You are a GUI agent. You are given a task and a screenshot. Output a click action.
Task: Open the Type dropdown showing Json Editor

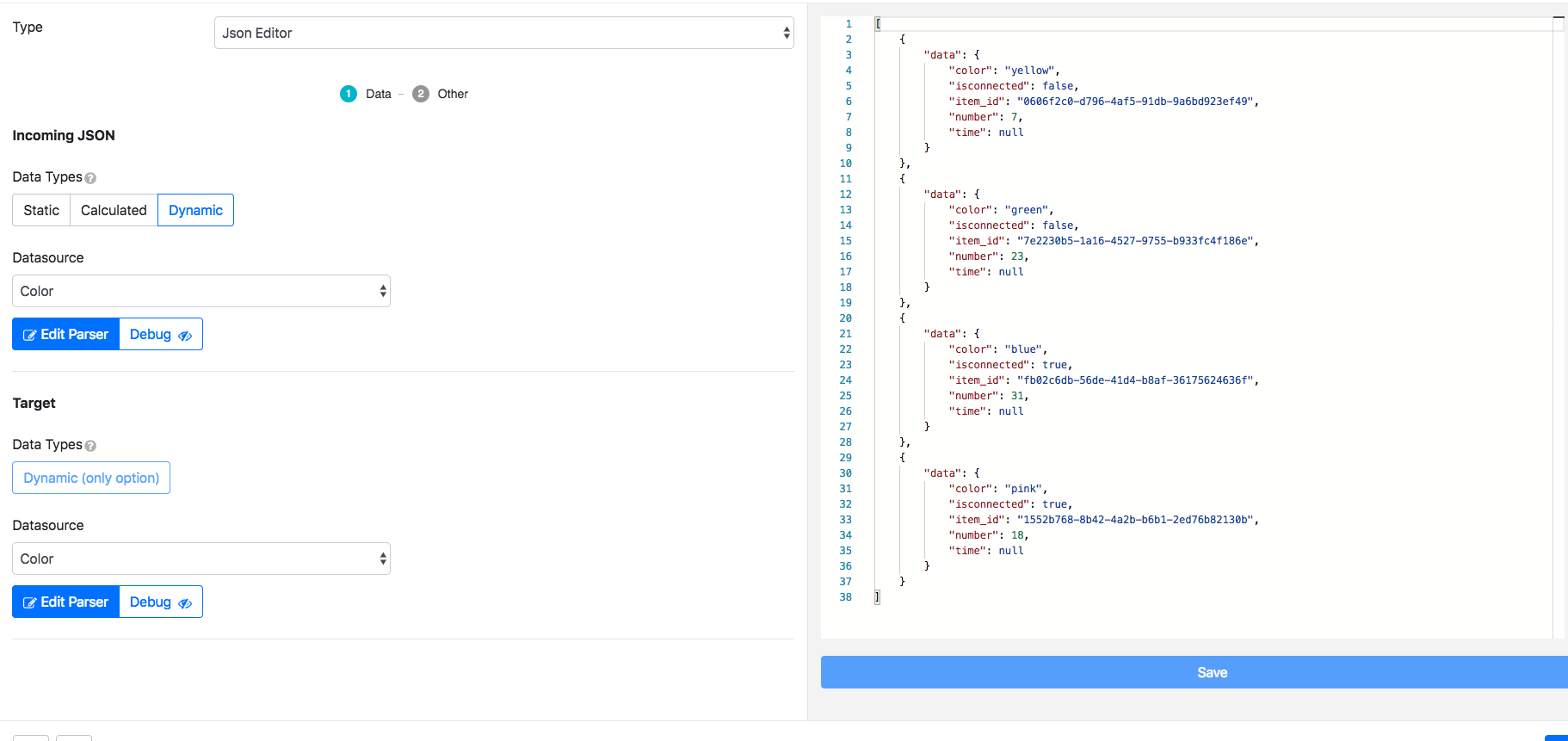point(503,33)
